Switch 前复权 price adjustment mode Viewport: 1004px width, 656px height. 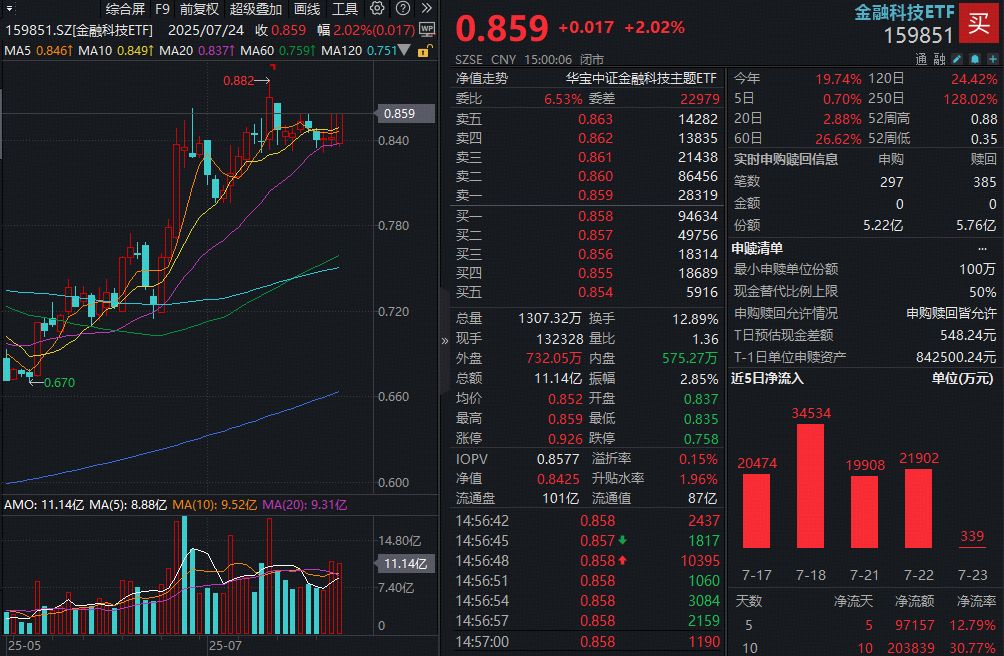199,9
